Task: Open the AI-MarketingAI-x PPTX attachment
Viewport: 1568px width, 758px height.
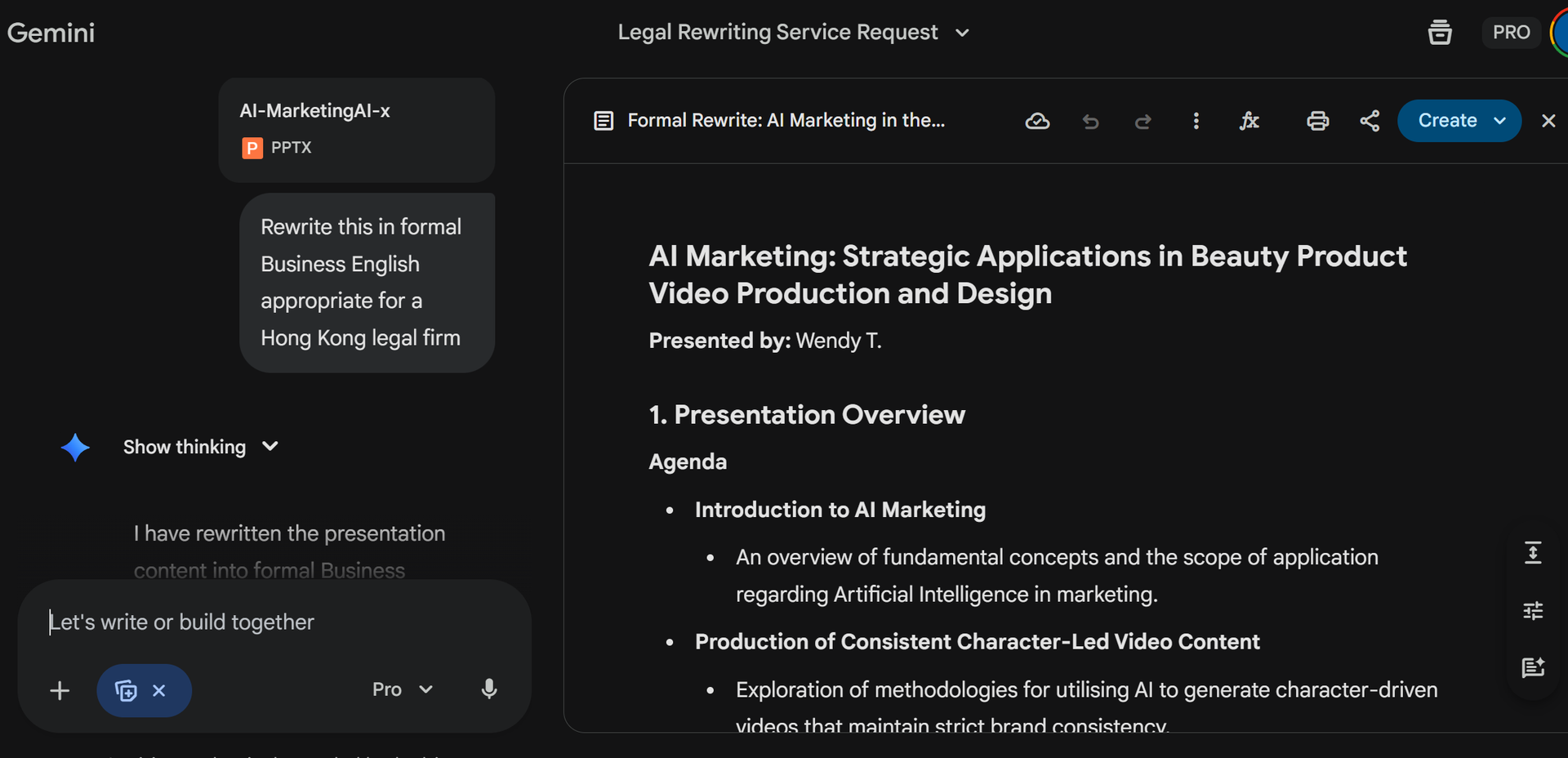Action: point(356,129)
